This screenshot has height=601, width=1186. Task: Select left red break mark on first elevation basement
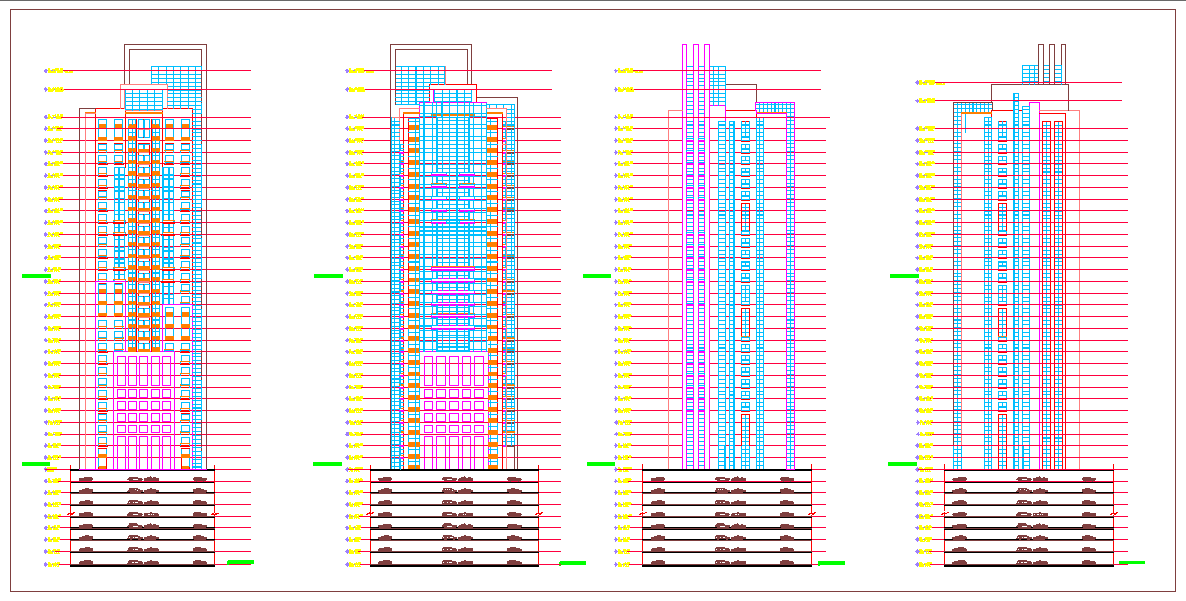pos(71,514)
